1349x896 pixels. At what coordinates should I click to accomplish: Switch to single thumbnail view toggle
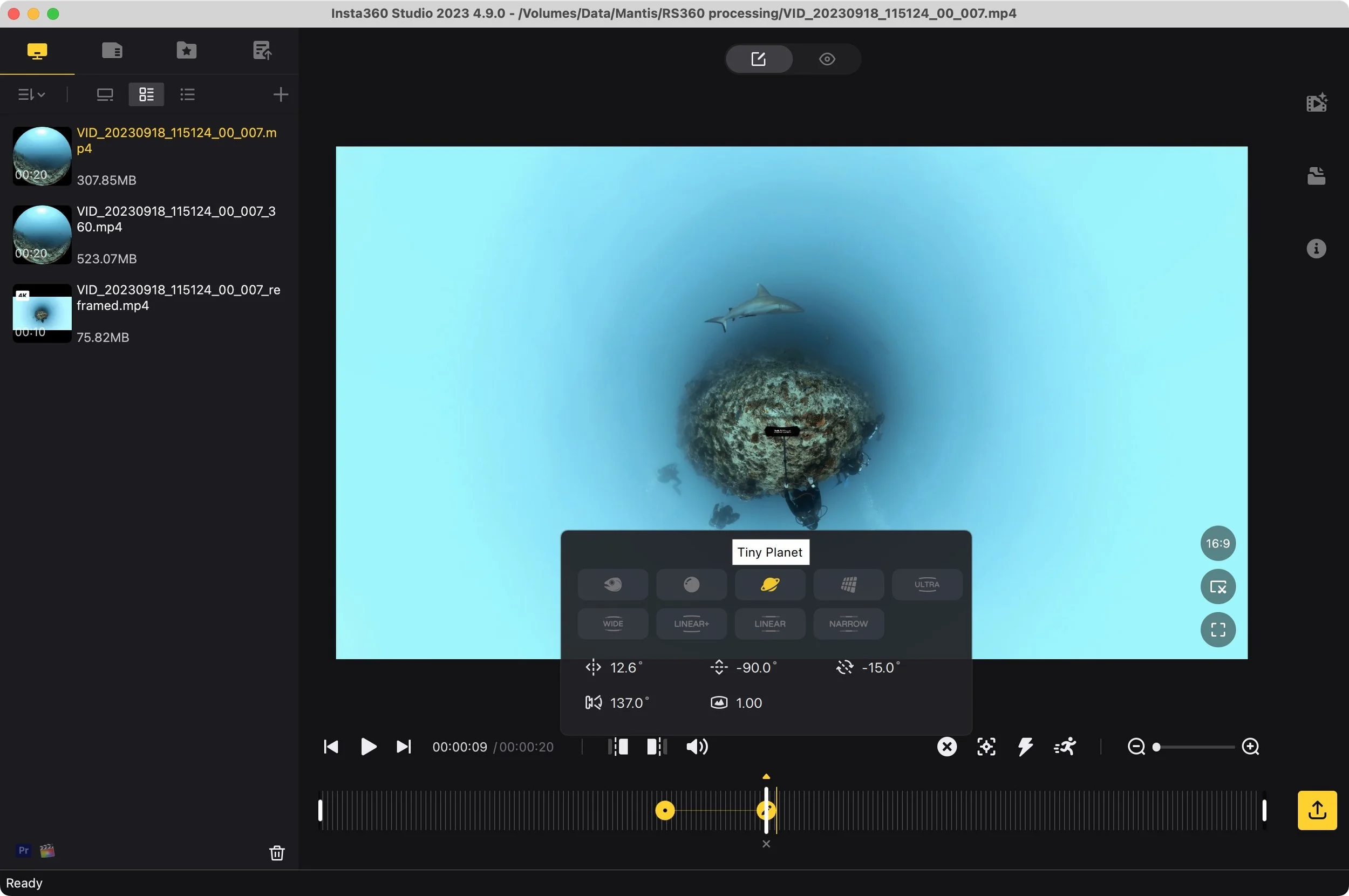pos(105,94)
